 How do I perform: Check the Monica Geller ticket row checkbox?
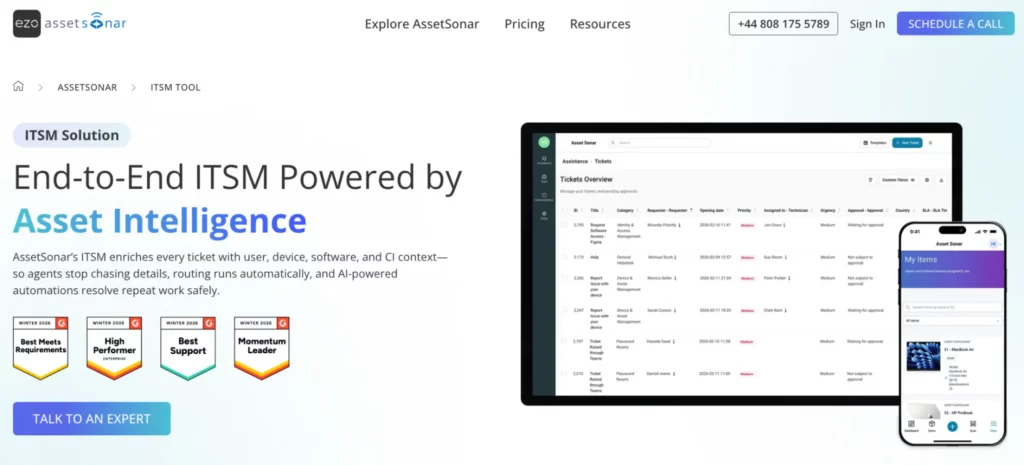point(565,278)
